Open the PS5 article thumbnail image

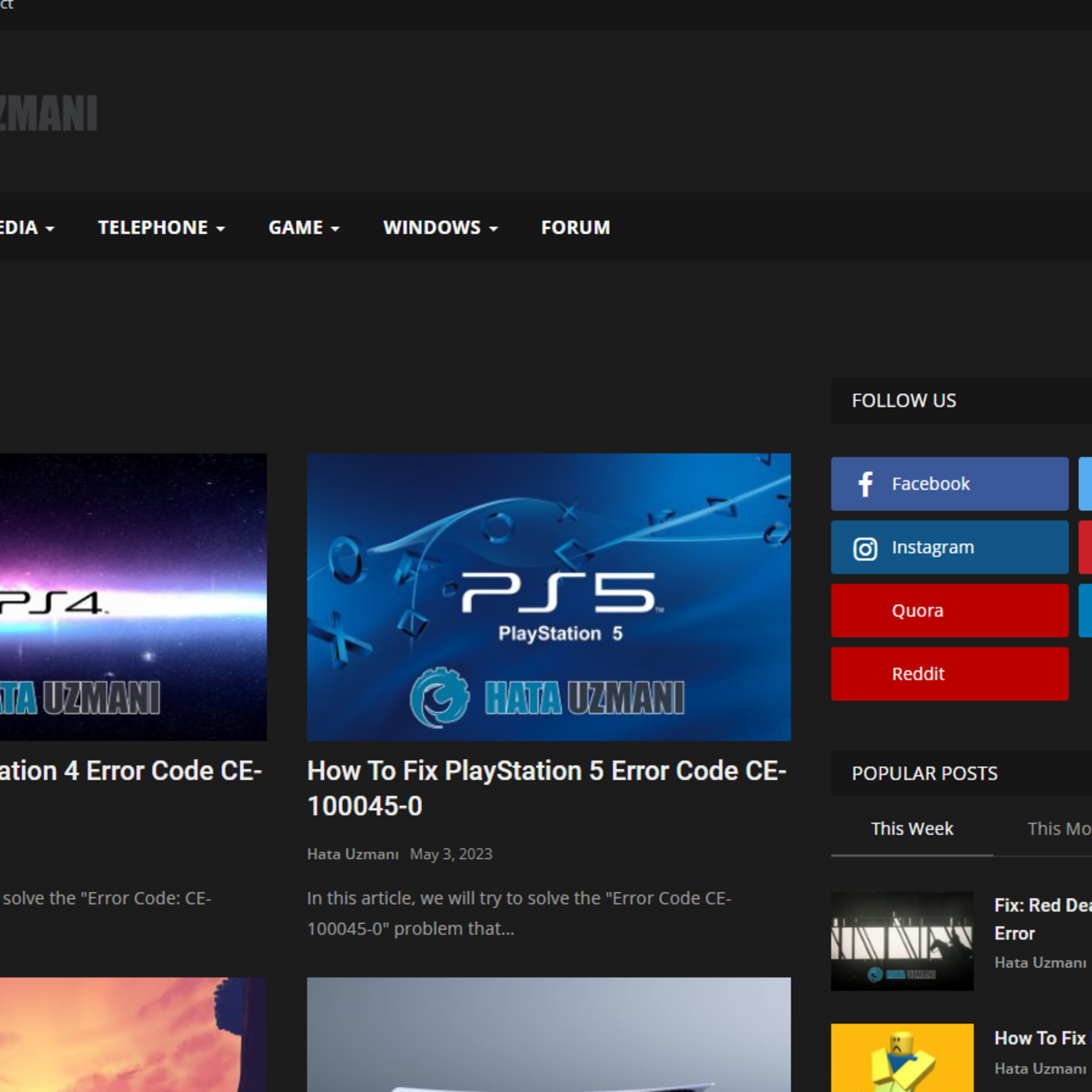[x=549, y=597]
